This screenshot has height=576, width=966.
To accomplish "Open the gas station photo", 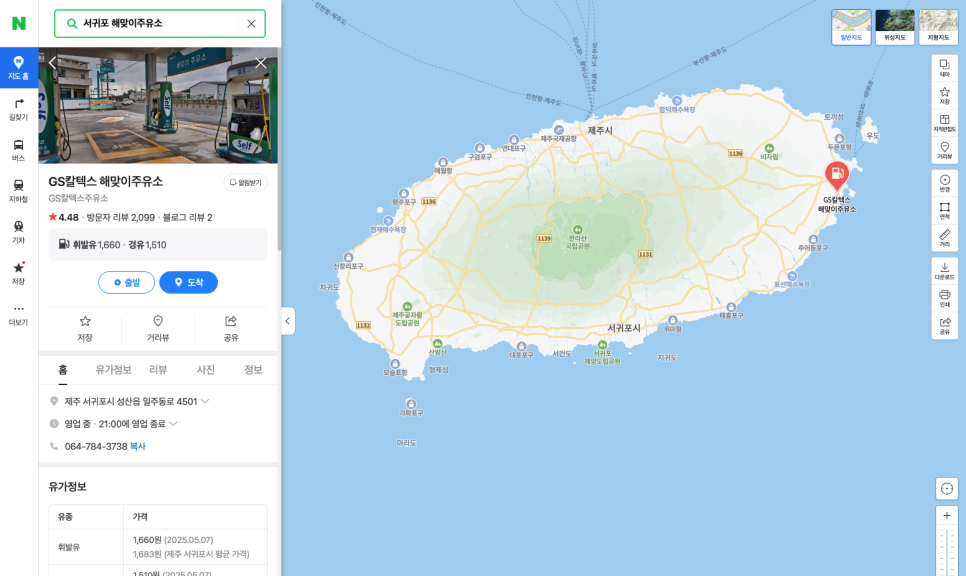I will [158, 105].
